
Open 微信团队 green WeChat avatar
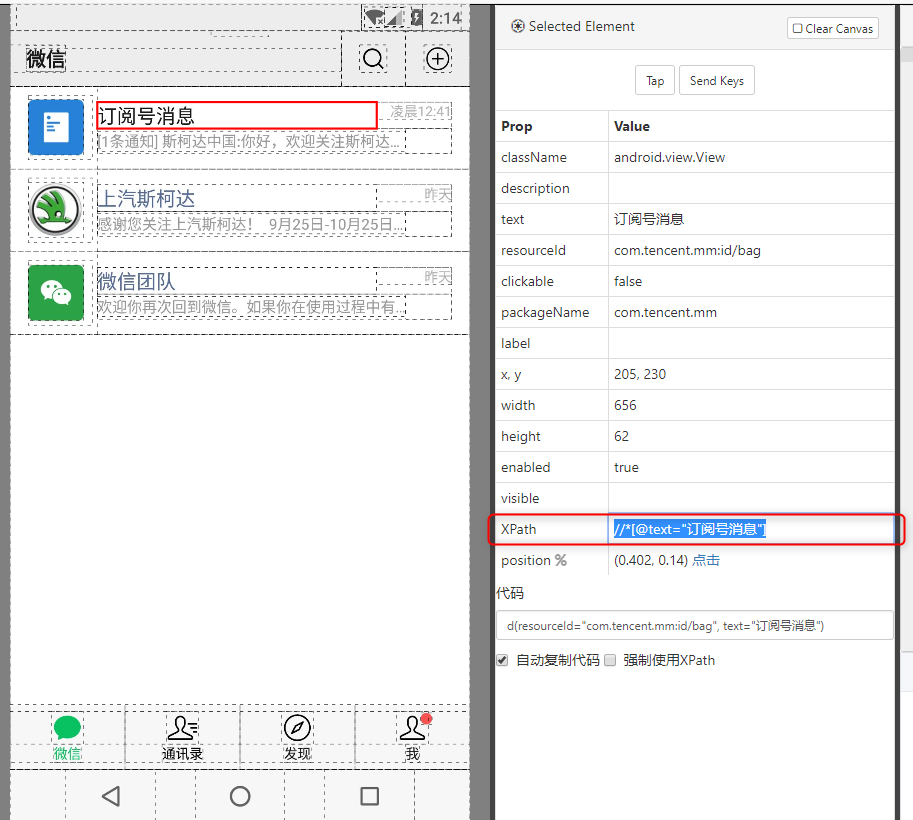(56, 292)
